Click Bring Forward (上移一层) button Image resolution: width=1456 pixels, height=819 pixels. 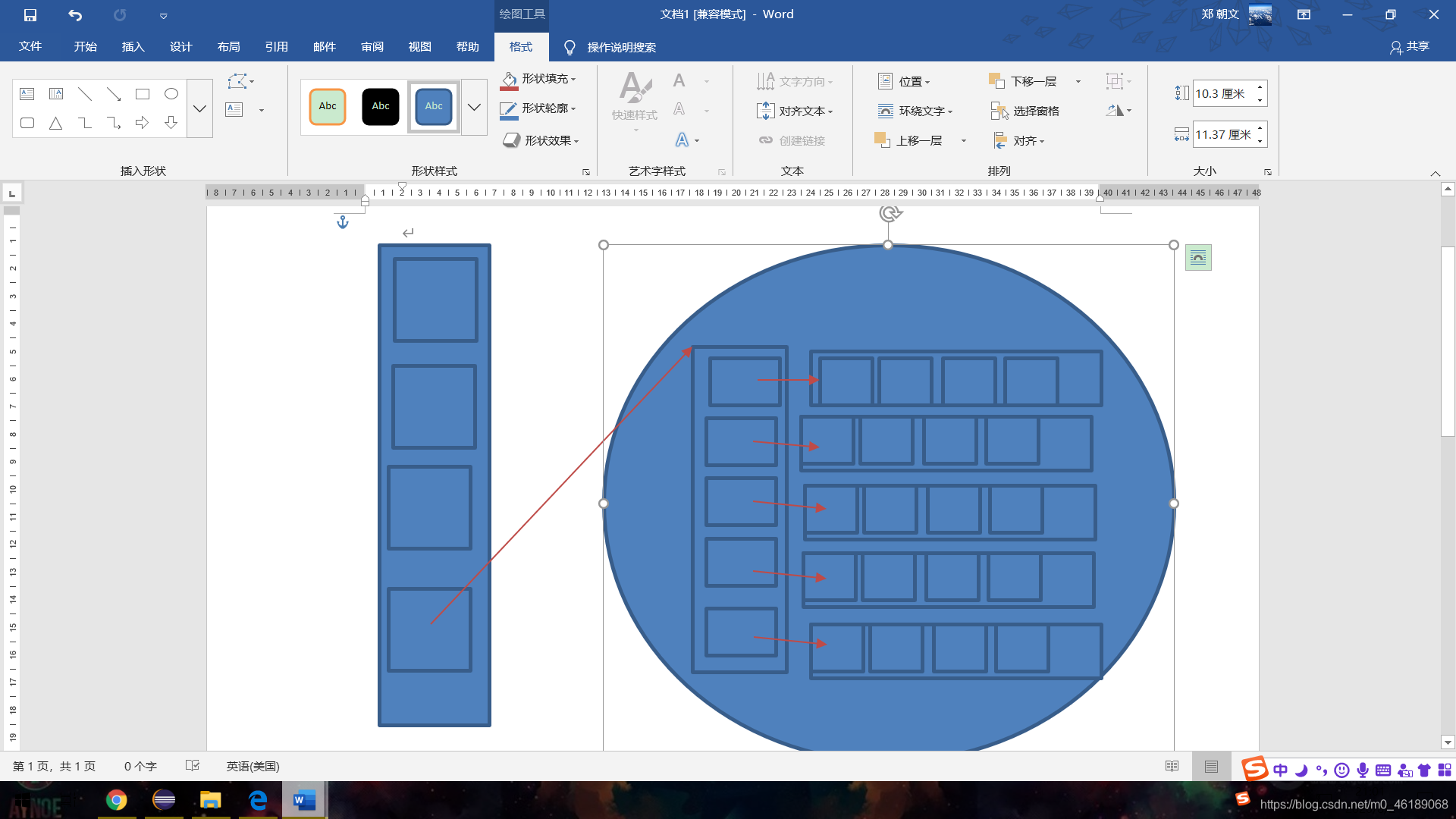(x=909, y=140)
